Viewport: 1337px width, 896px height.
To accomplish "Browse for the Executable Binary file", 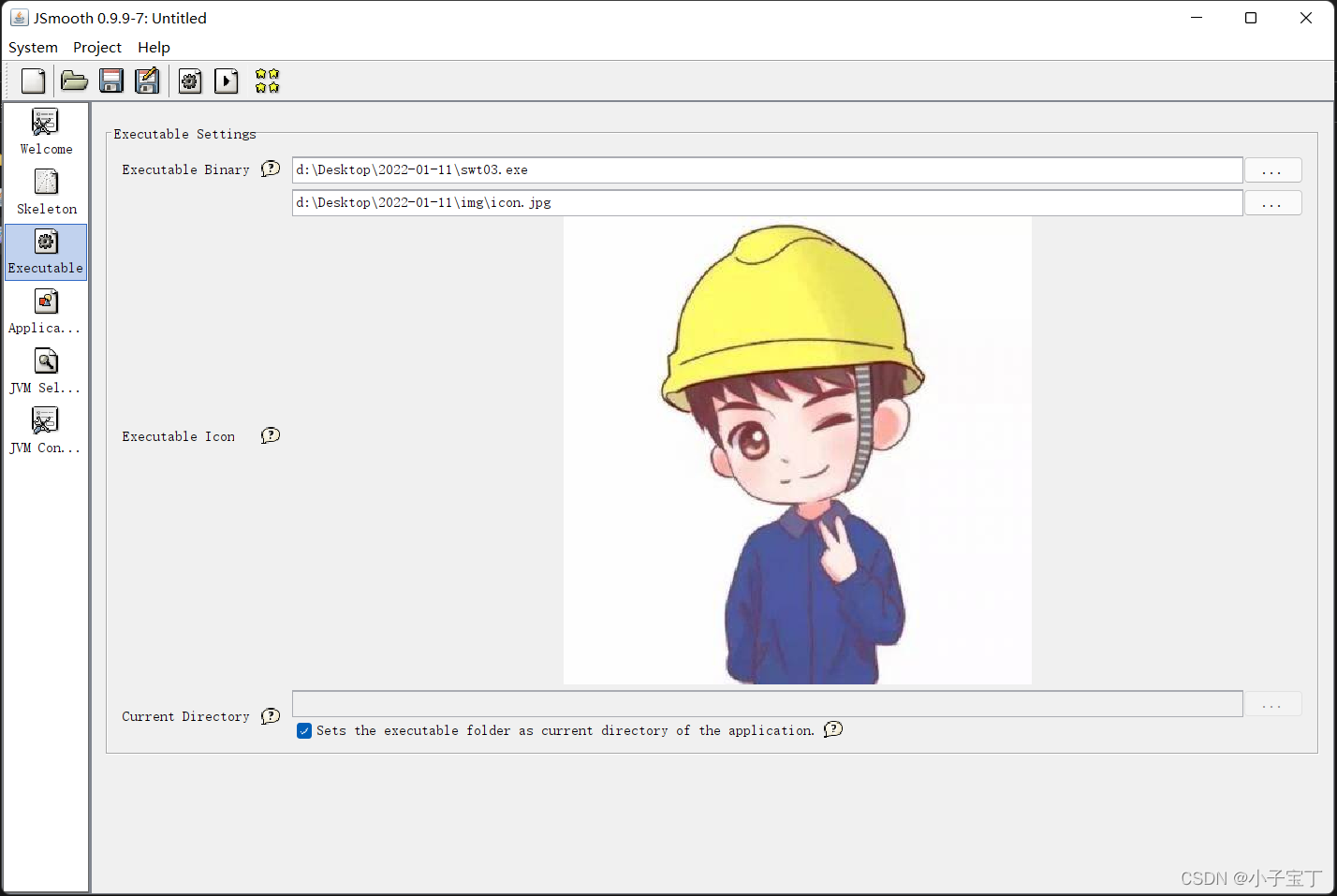I will (1271, 169).
